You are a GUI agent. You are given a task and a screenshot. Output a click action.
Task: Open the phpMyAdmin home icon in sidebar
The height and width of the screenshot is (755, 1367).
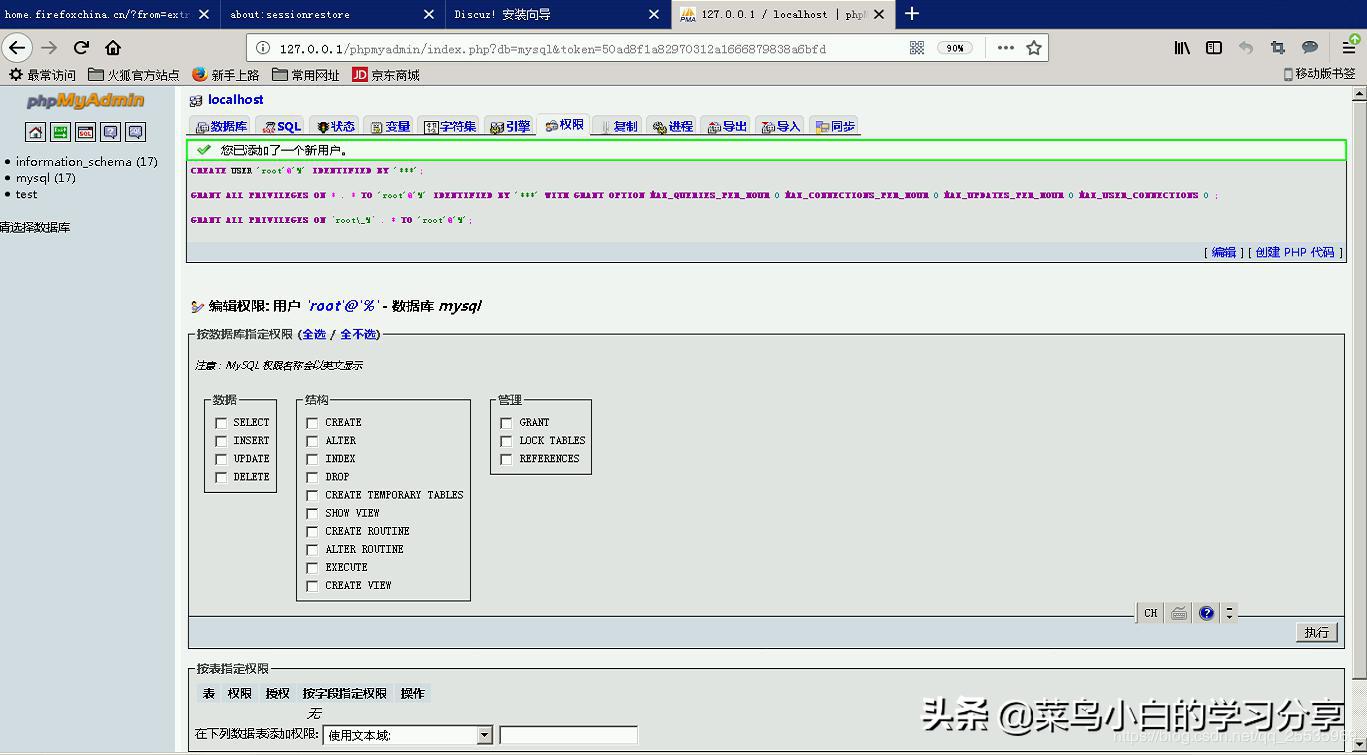click(x=36, y=132)
